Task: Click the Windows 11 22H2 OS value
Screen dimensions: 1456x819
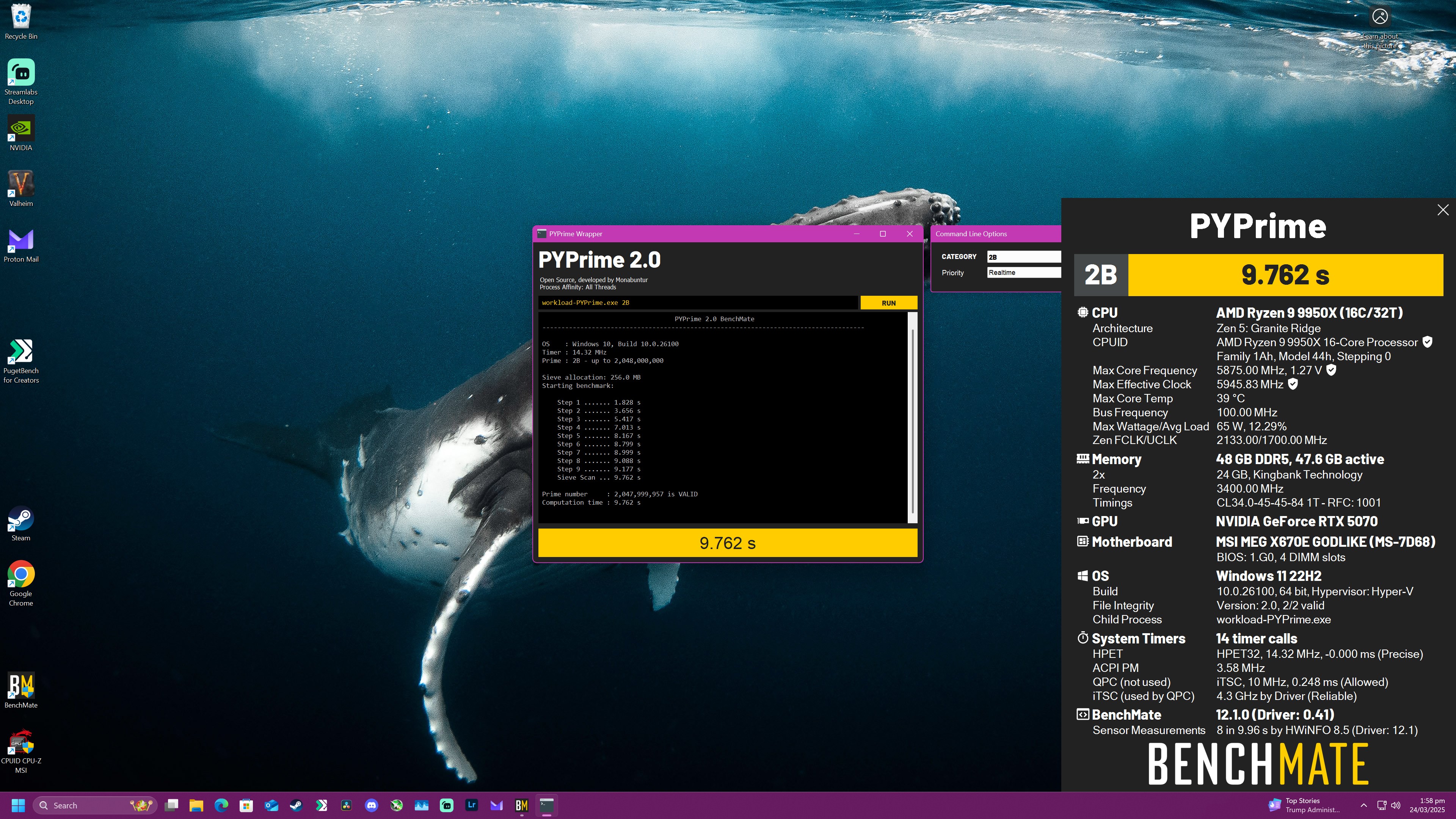Action: tap(1268, 576)
